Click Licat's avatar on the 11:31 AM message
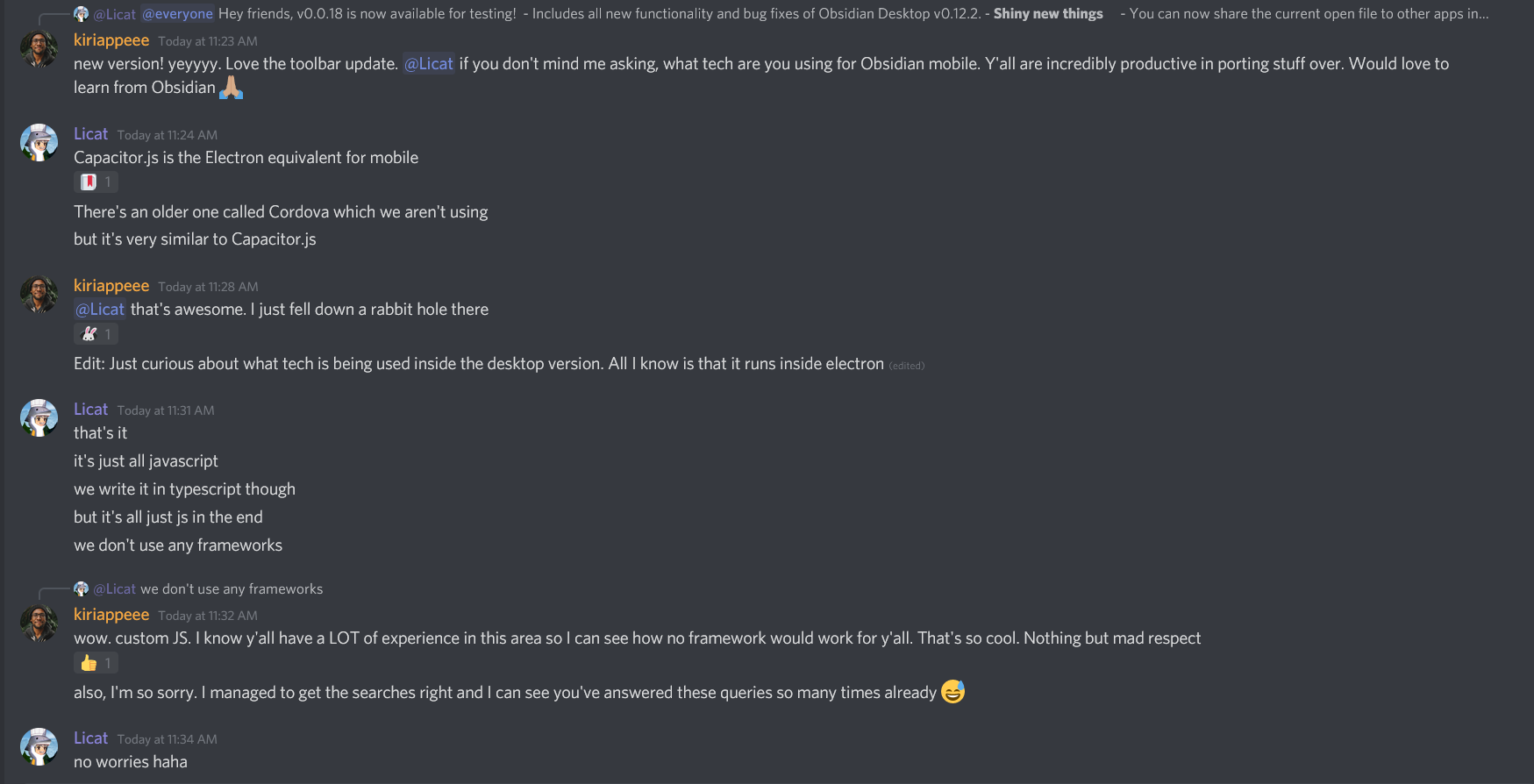This screenshot has width=1534, height=784. click(39, 417)
